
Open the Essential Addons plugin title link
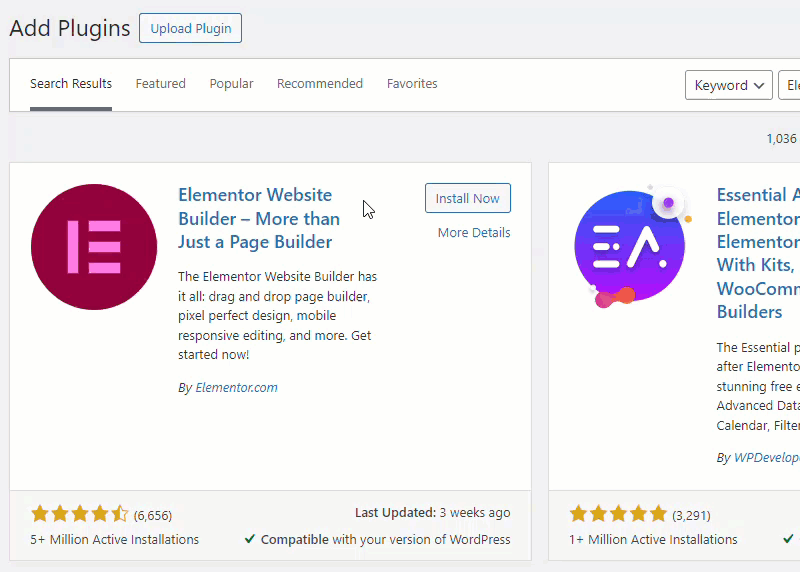758,253
